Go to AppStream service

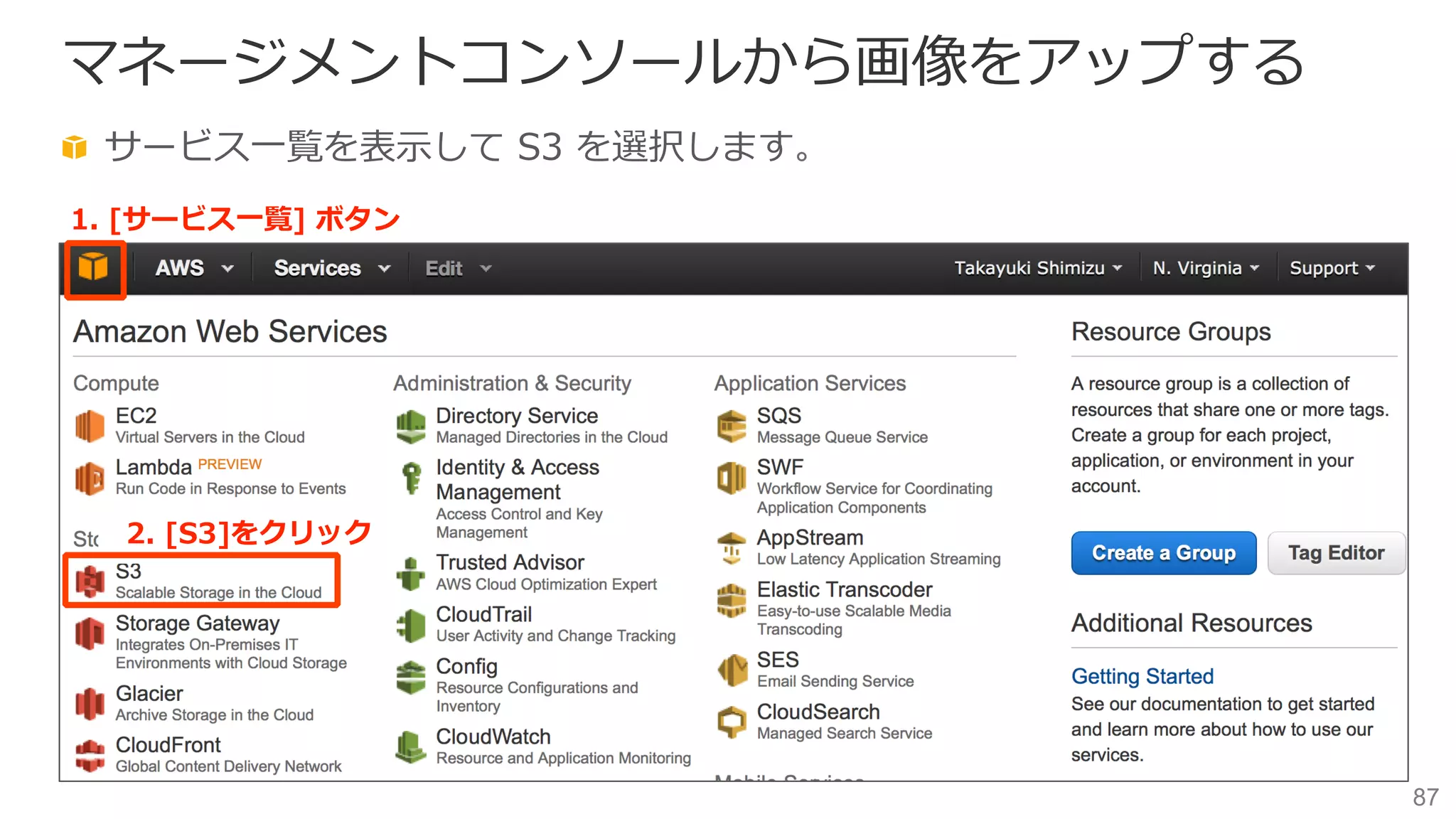click(x=810, y=537)
